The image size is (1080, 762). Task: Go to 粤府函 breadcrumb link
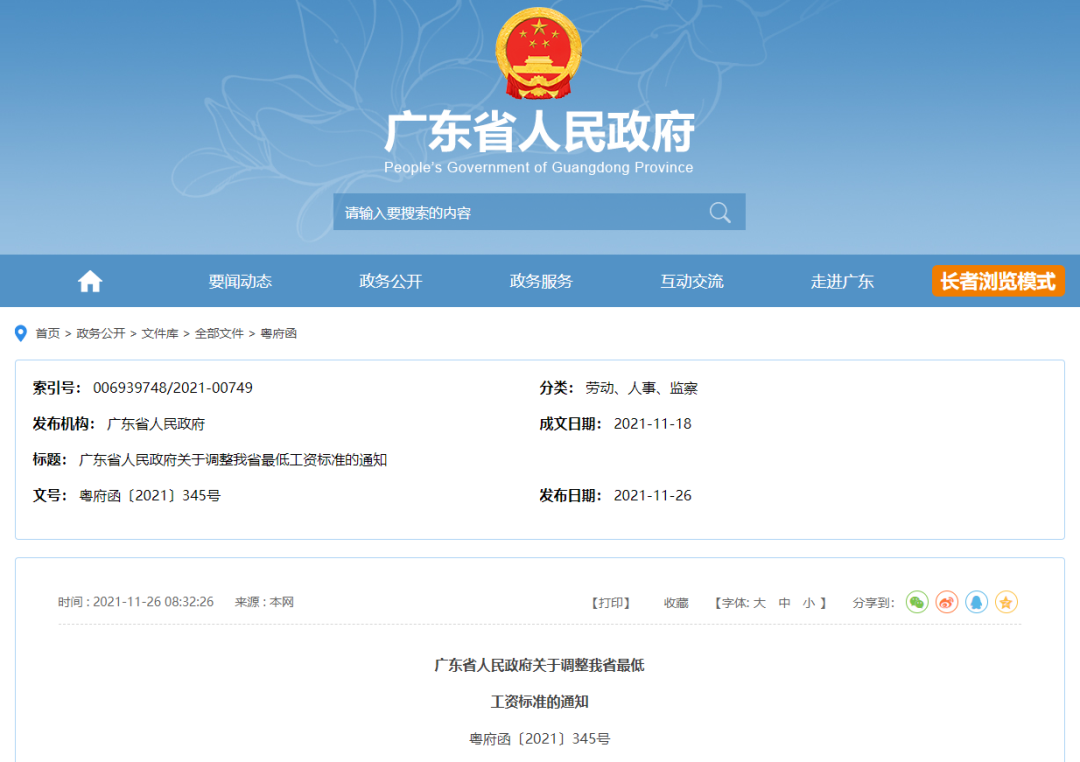click(278, 333)
